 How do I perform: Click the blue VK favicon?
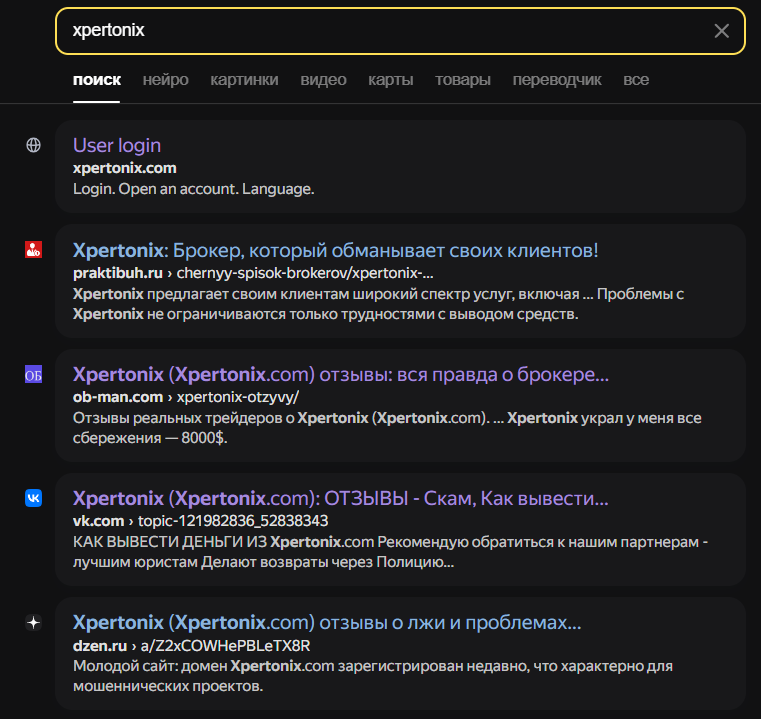[x=33, y=498]
